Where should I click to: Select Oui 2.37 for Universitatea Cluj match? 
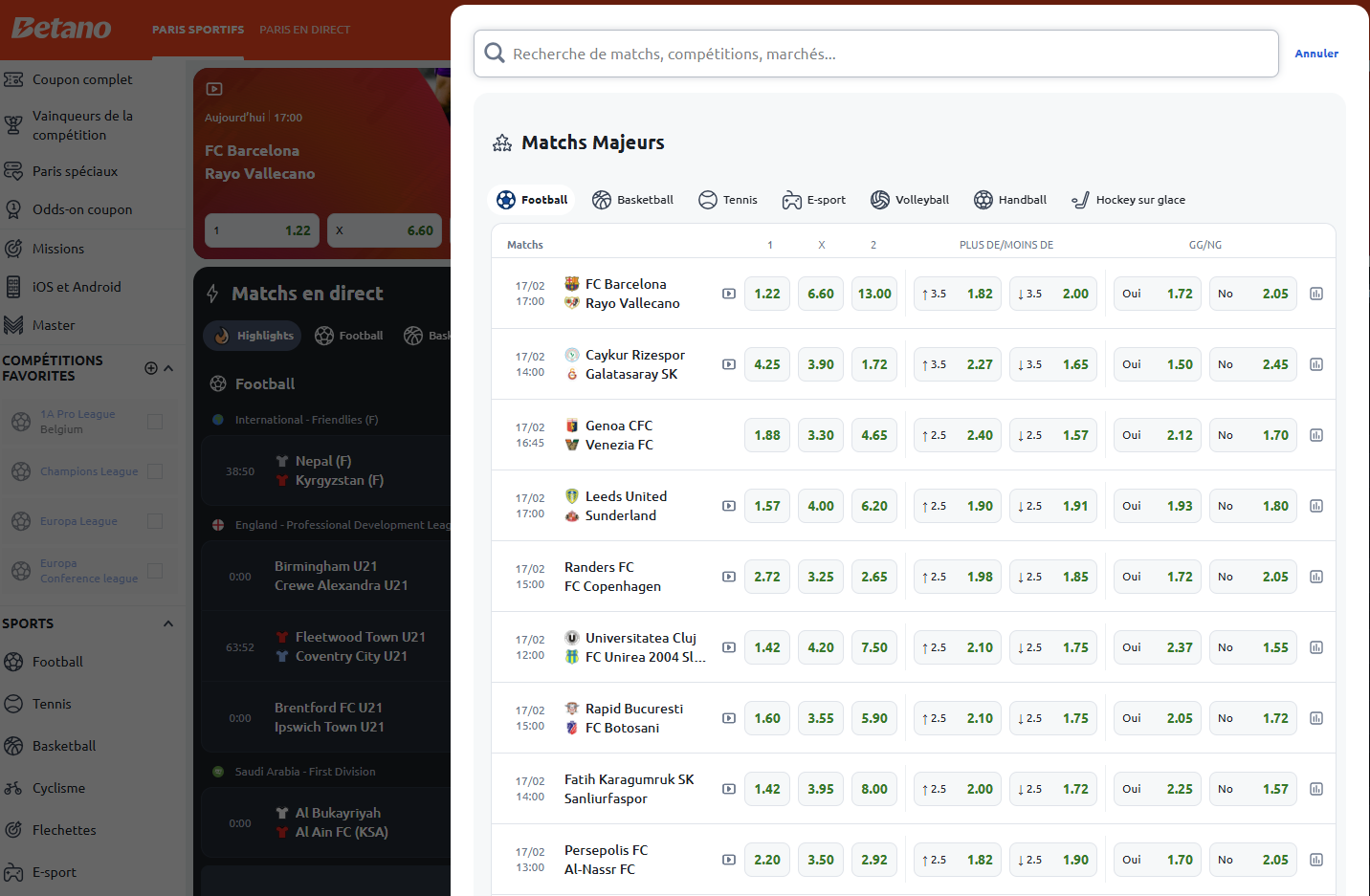(x=1158, y=647)
